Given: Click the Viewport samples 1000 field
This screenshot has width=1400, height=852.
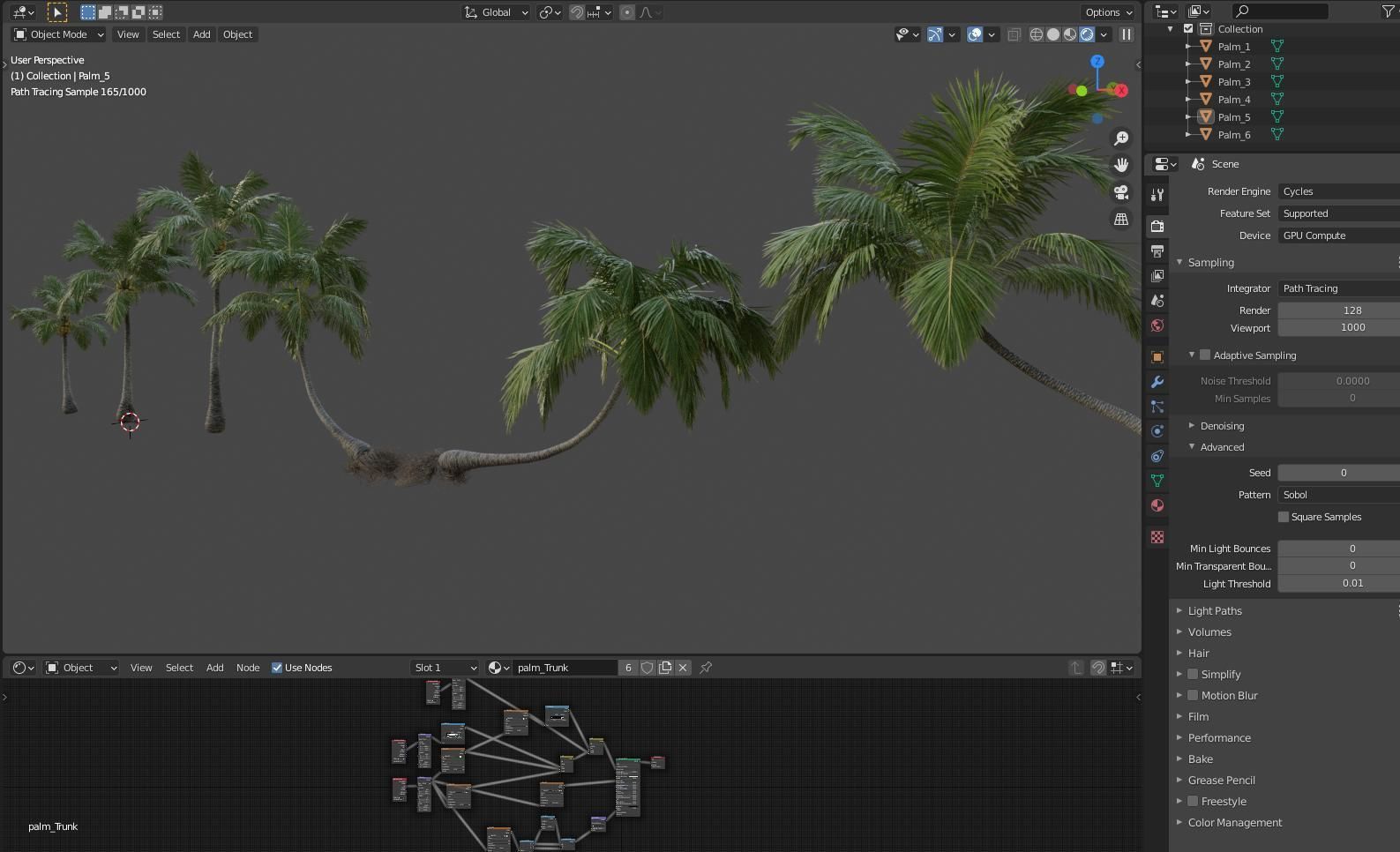Looking at the screenshot, I should tap(1338, 327).
